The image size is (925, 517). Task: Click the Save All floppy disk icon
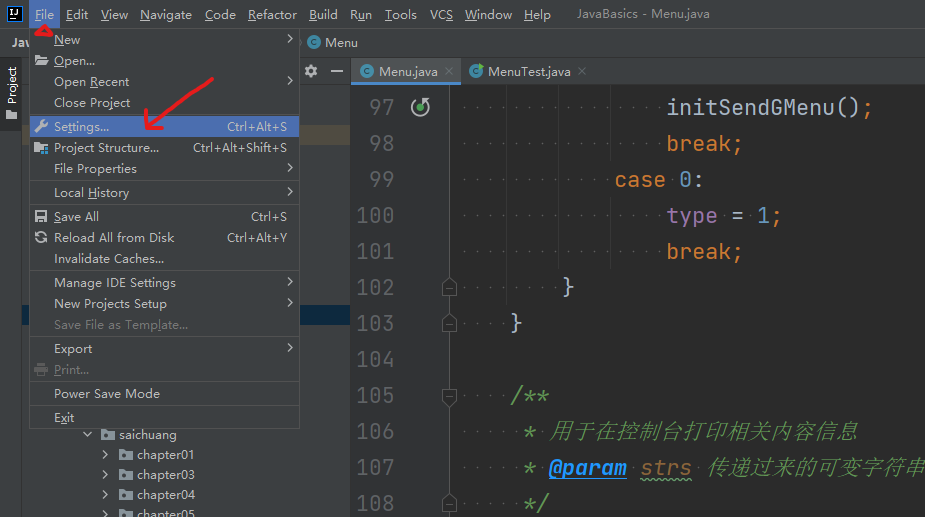[41, 217]
